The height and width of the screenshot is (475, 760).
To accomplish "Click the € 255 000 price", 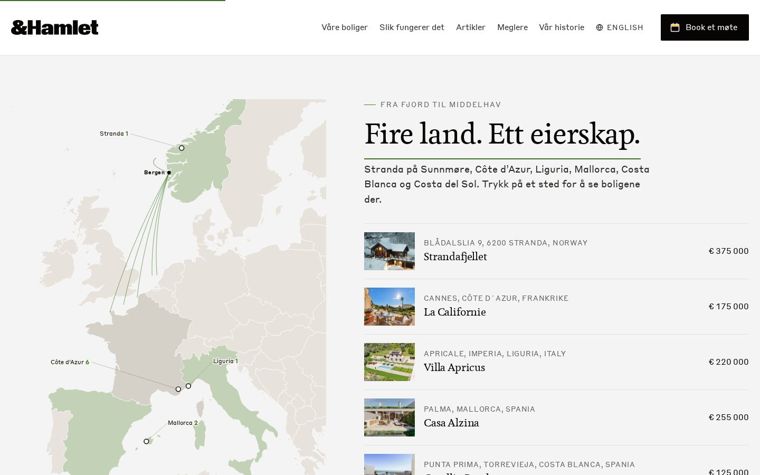I will click(x=728, y=417).
